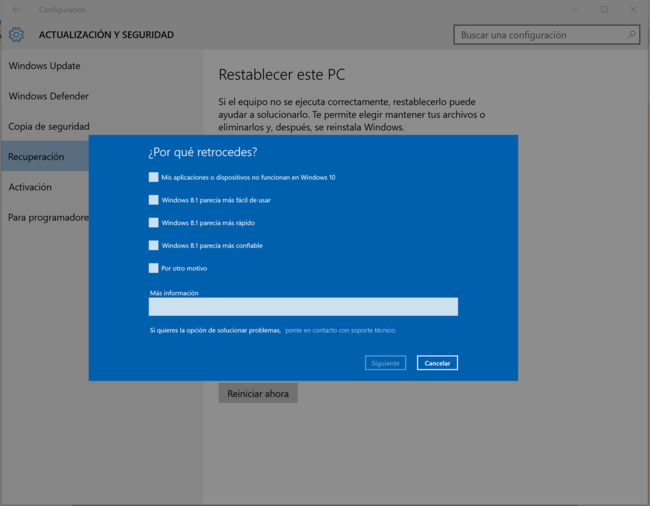Maximize the Configuración window
The width and height of the screenshot is (650, 506).
[x=604, y=10]
